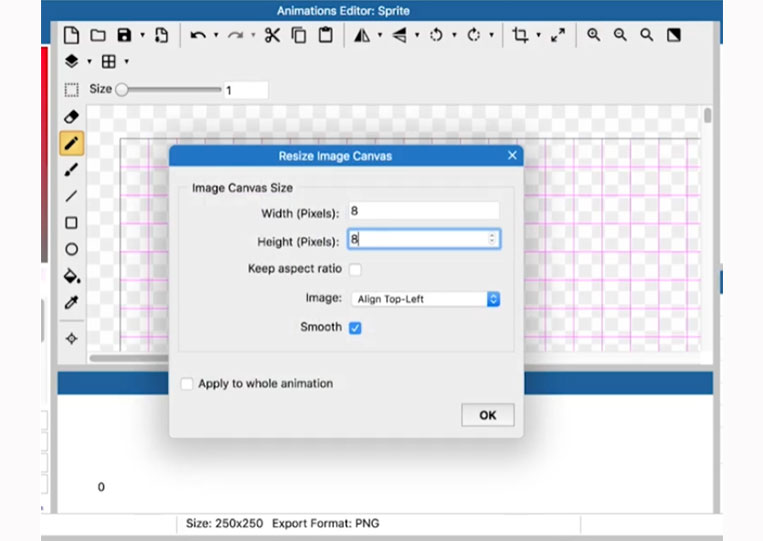The height and width of the screenshot is (541, 763).
Task: Open the crop options dropdown arrow
Action: coord(539,35)
